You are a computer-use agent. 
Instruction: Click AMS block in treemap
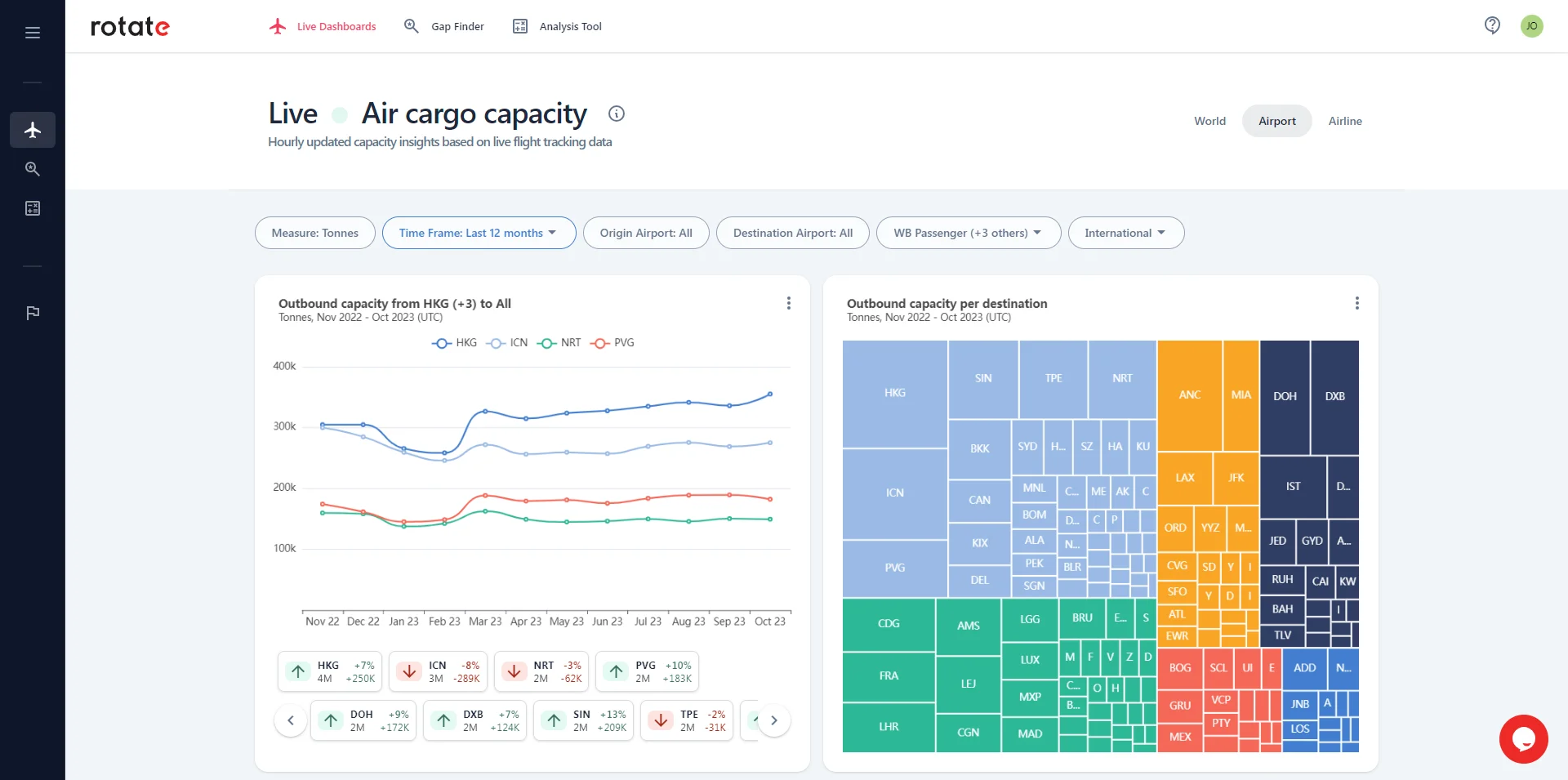tap(968, 626)
